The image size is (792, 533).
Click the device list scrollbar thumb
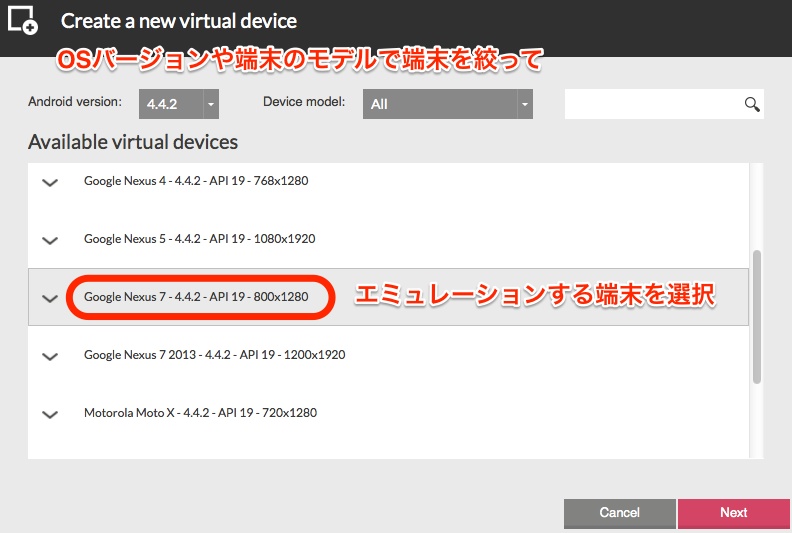[757, 316]
